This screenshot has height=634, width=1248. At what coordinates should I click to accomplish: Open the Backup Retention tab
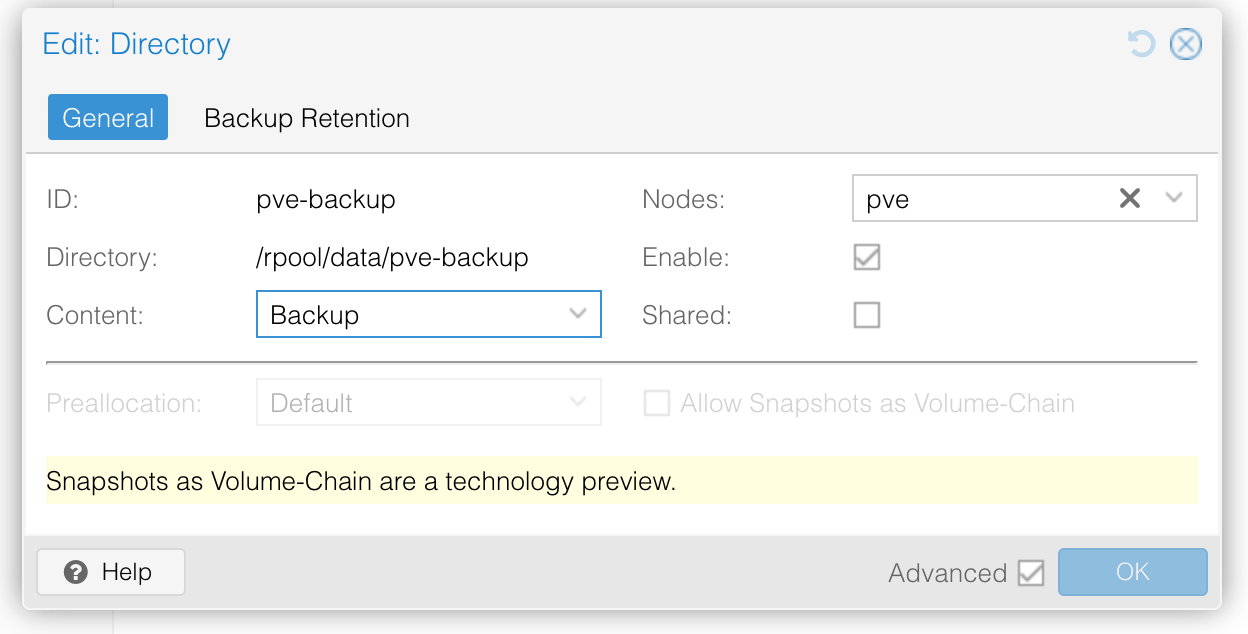307,118
